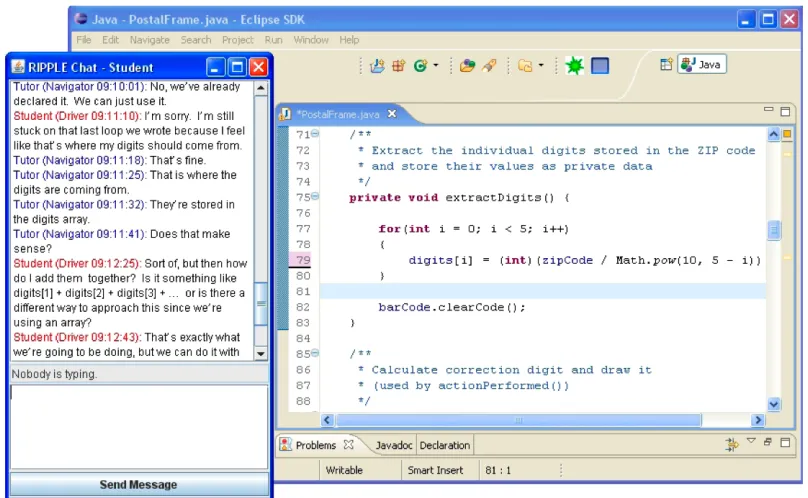Click the Smart Insert status bar entry
The image size is (808, 498).
pyautogui.click(x=435, y=470)
